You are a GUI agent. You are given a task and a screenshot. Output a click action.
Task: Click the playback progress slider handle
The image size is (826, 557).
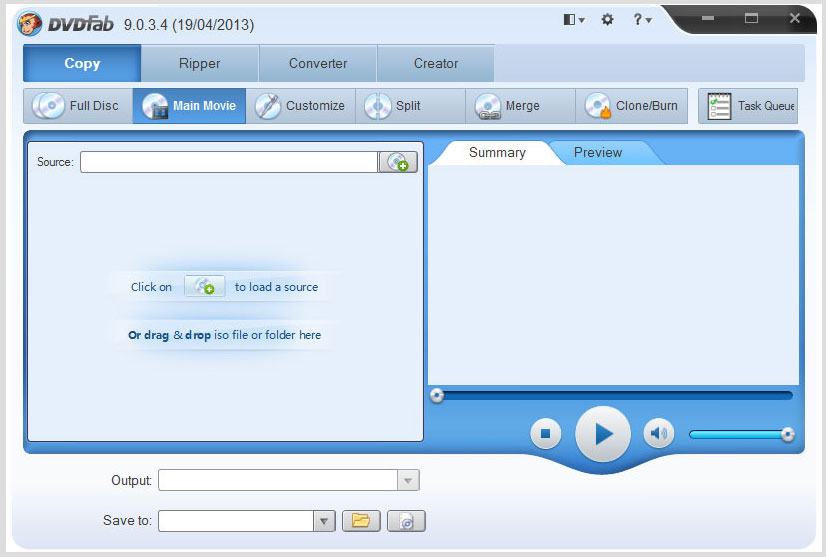pos(437,395)
